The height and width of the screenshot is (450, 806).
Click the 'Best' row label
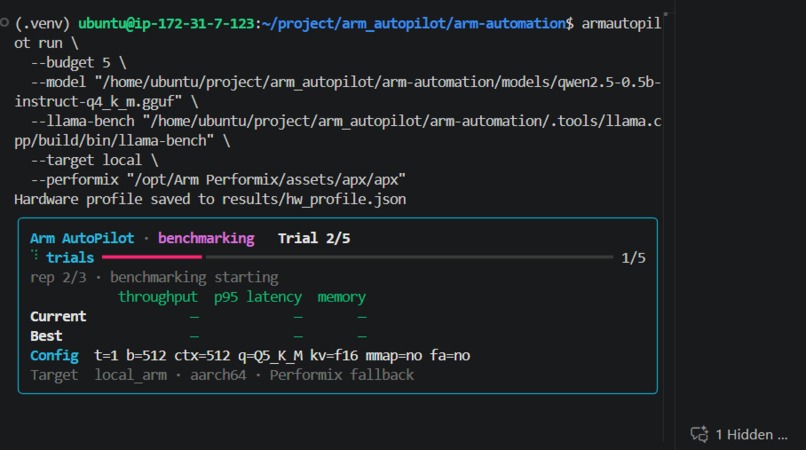[x=46, y=336]
